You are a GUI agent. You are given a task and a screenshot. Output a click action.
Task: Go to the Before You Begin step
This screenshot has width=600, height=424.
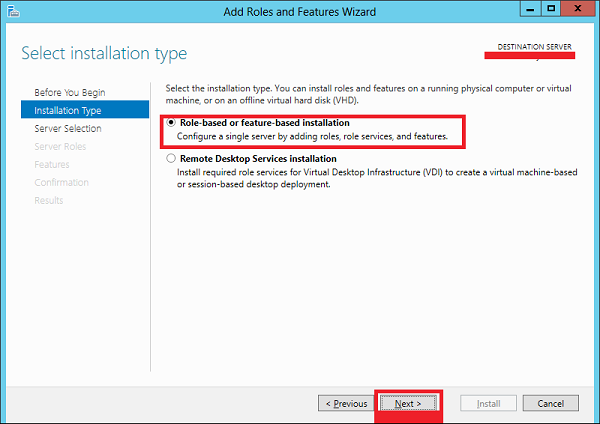[x=70, y=93]
